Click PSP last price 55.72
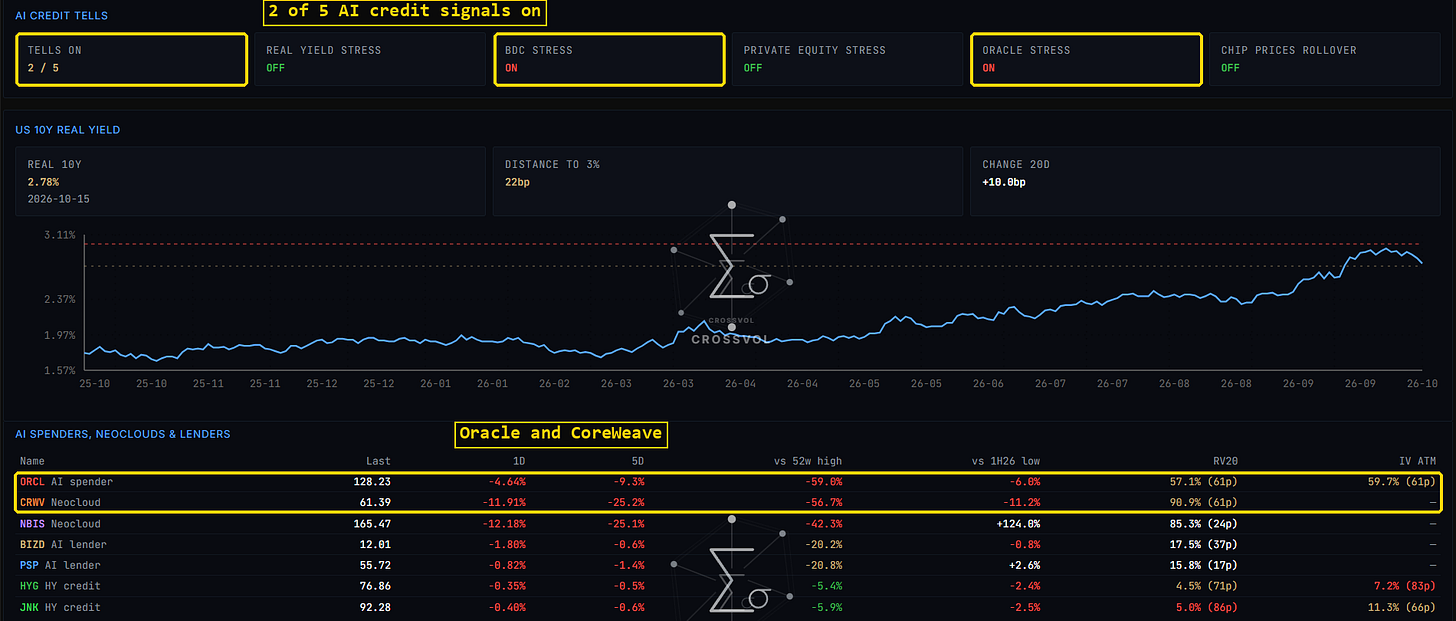 coord(375,566)
